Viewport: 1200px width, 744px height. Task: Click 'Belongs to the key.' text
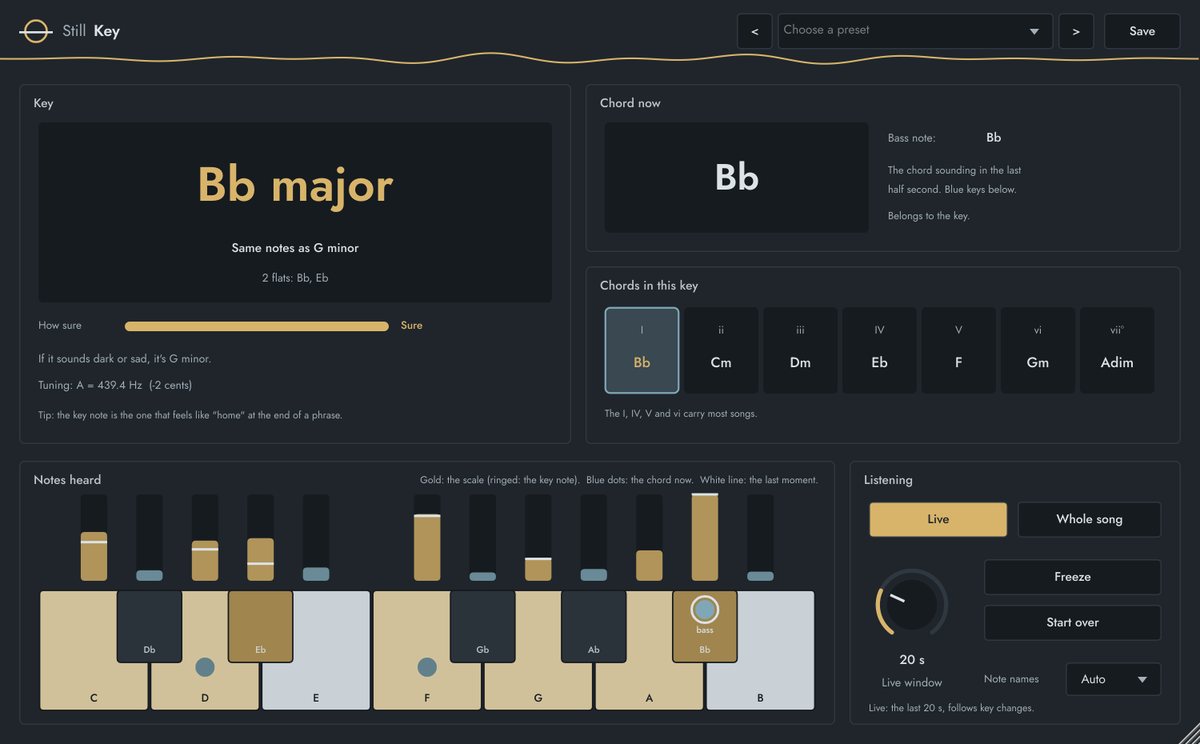pos(929,216)
